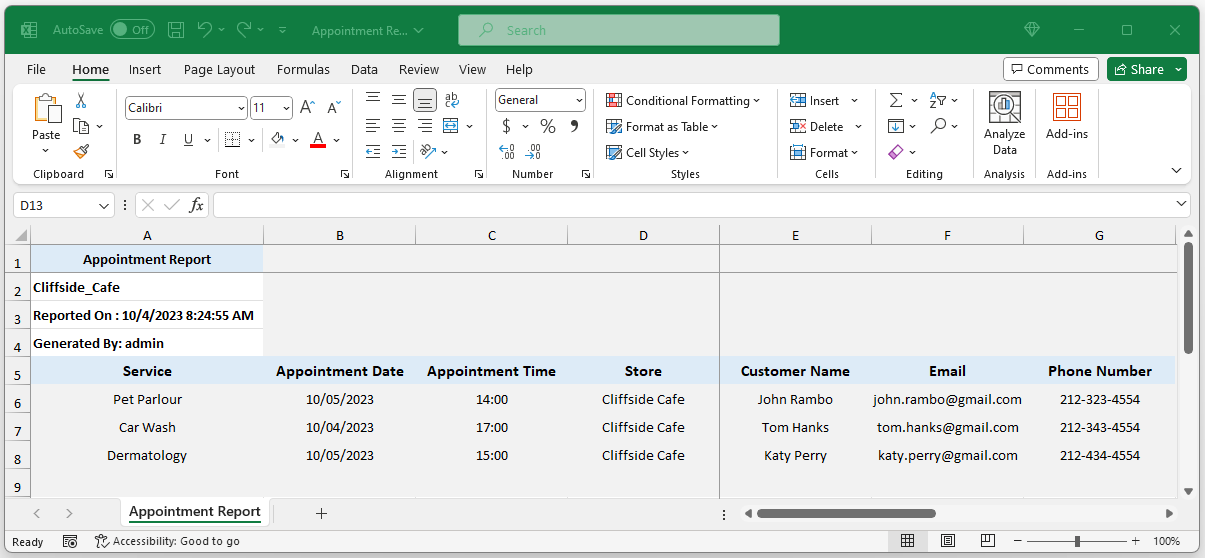Switch to the Formulas tab
Screen dimensions: 1205x558
click(303, 69)
